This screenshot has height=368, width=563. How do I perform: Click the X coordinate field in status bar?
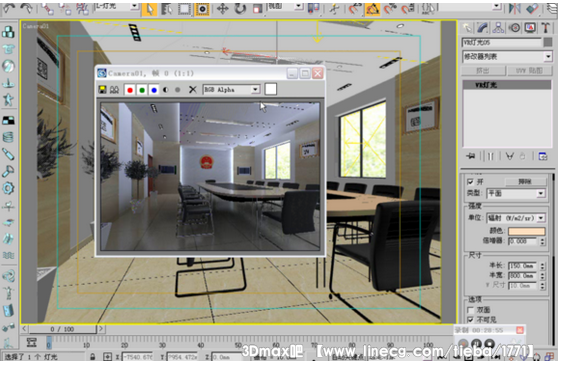tap(137, 357)
